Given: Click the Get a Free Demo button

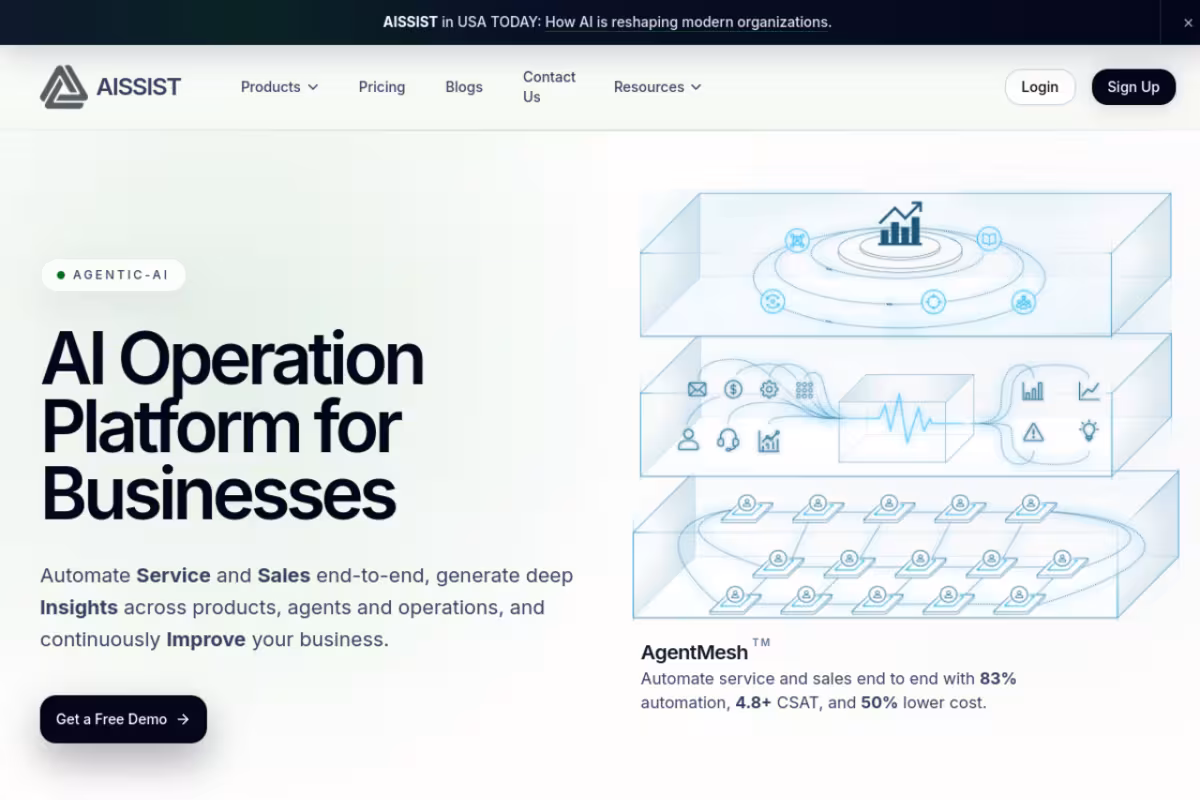Looking at the screenshot, I should coord(123,719).
